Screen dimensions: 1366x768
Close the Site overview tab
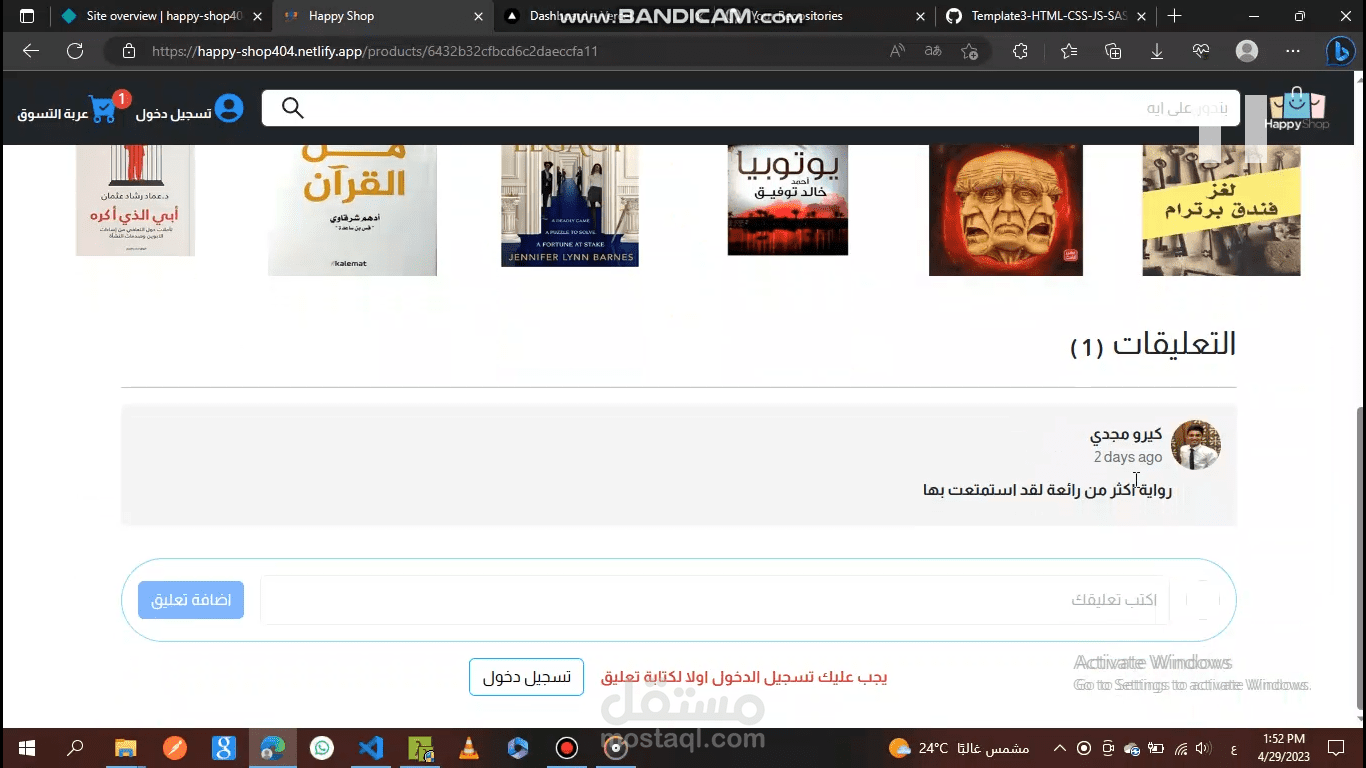point(257,16)
